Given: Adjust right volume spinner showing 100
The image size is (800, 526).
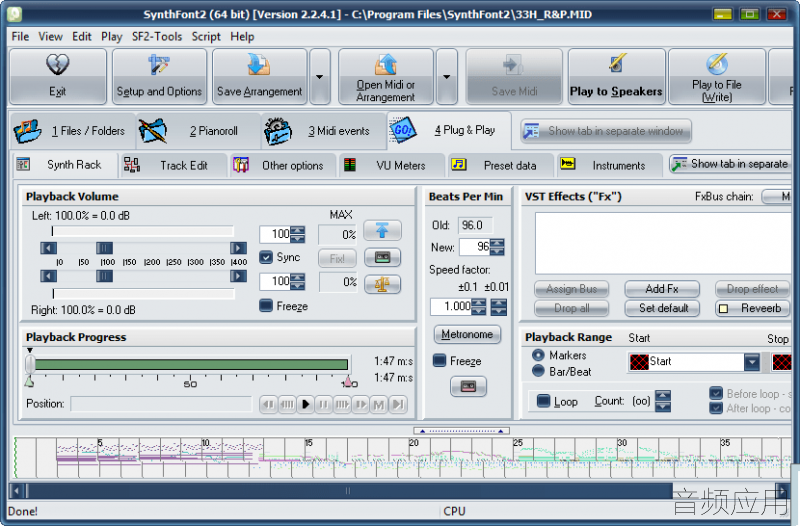Looking at the screenshot, I should pos(297,282).
